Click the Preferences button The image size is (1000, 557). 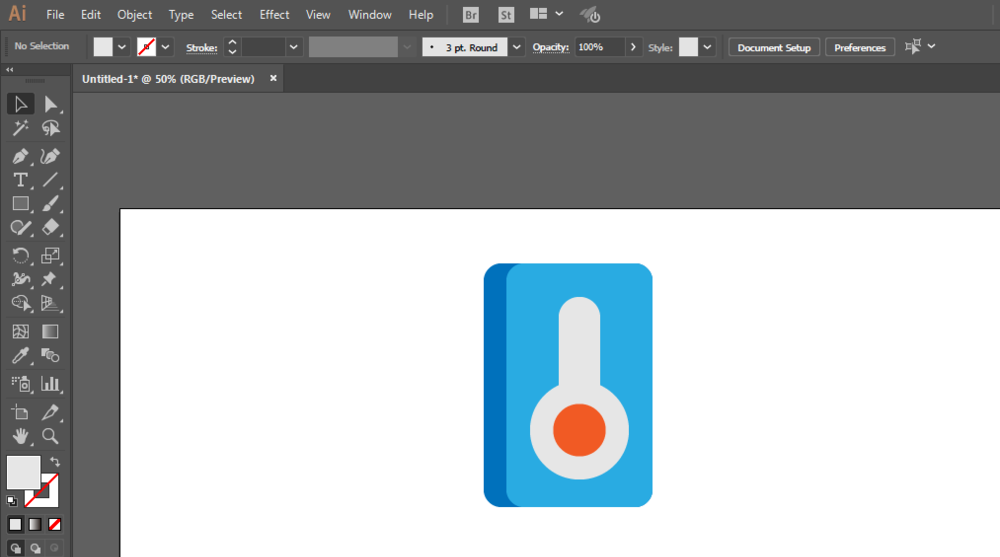click(x=860, y=47)
